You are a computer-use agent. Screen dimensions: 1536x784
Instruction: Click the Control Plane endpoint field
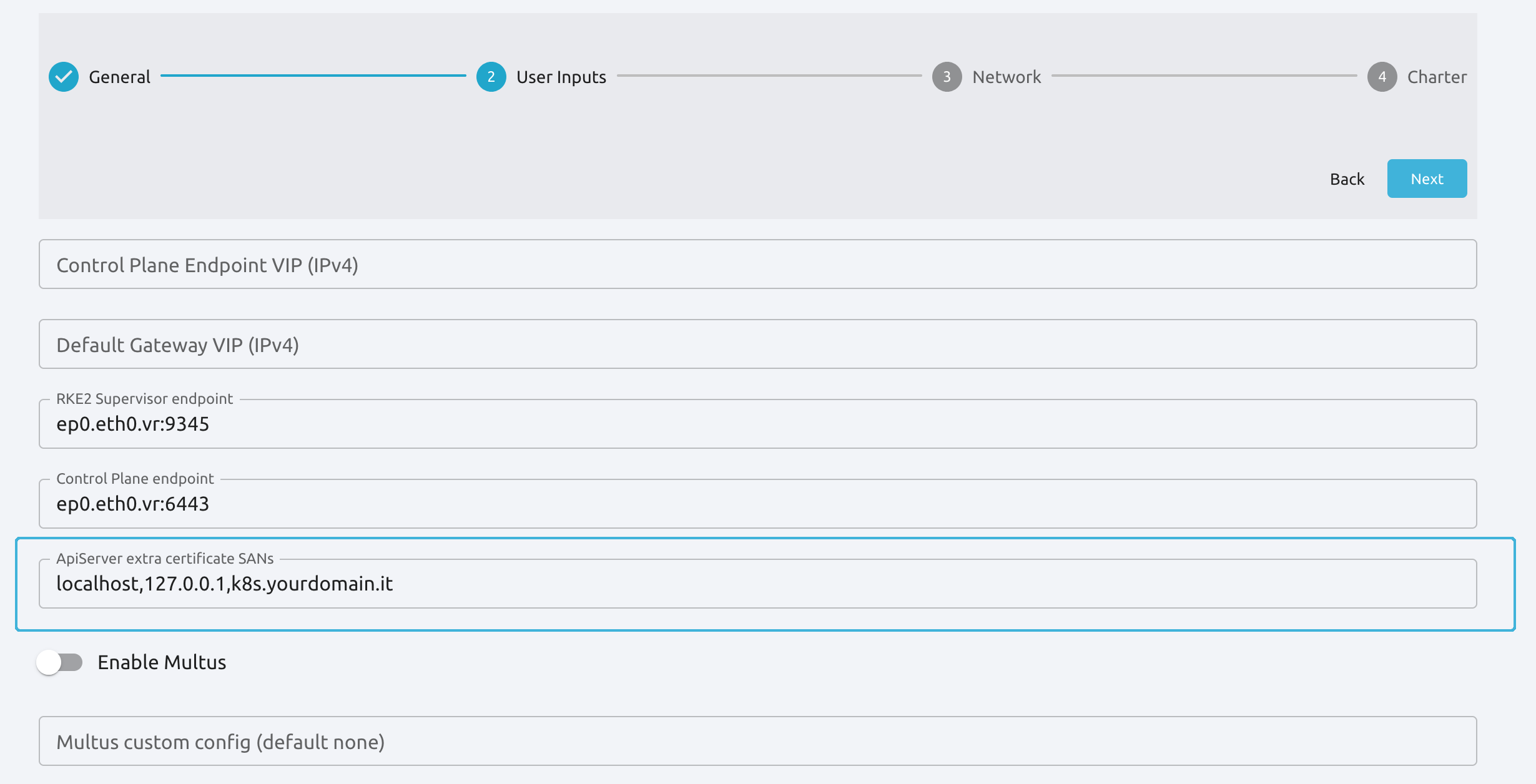(758, 504)
